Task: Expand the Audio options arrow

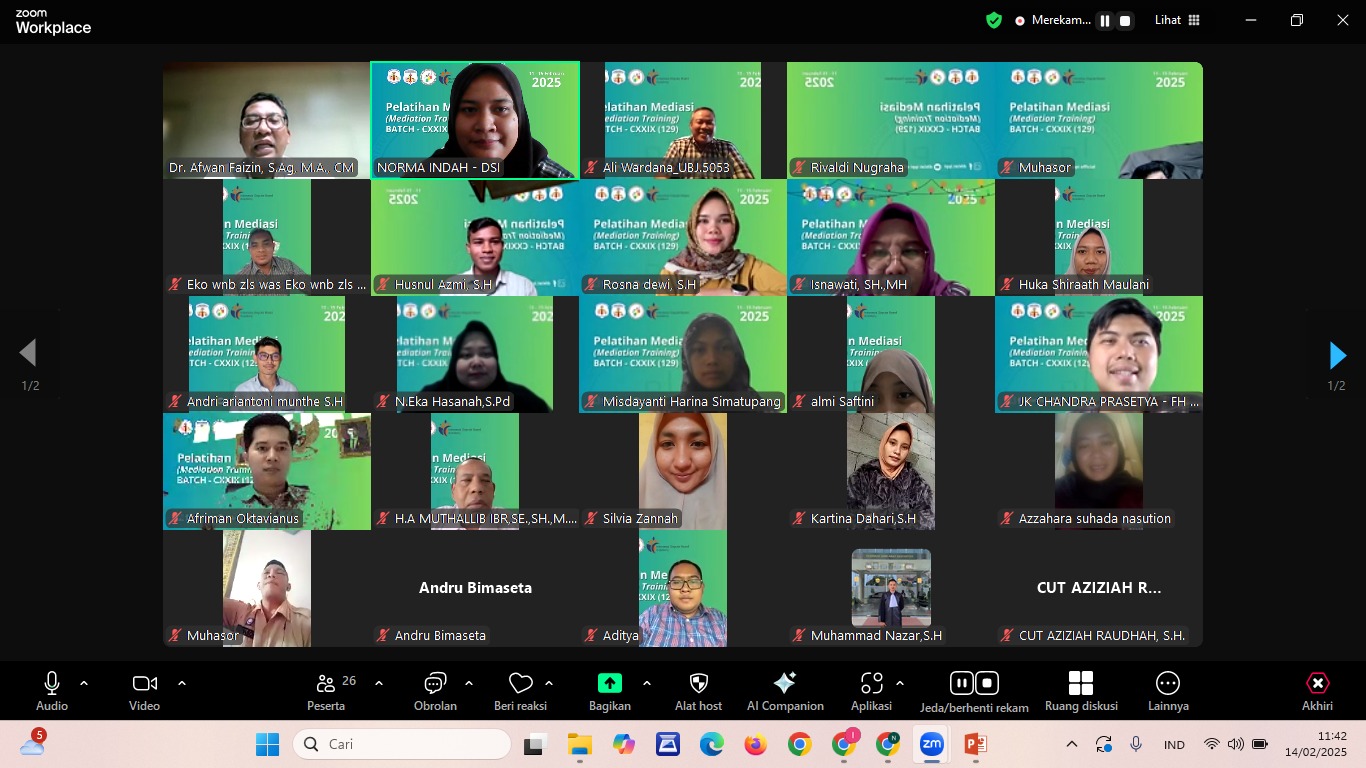Action: coord(84,683)
